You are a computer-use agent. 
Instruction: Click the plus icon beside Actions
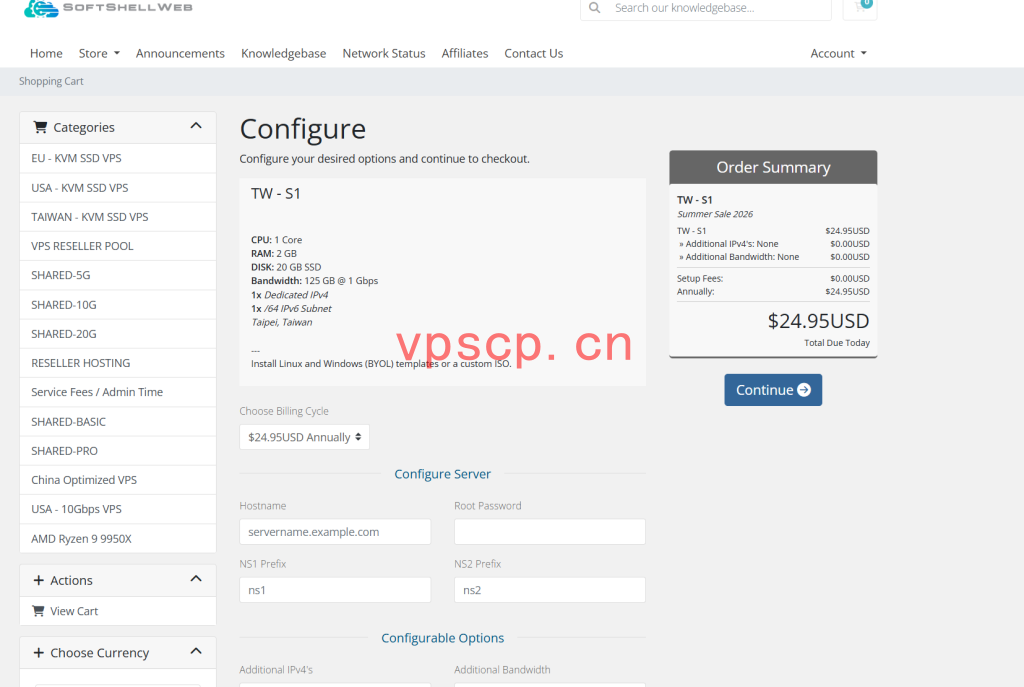point(39,580)
